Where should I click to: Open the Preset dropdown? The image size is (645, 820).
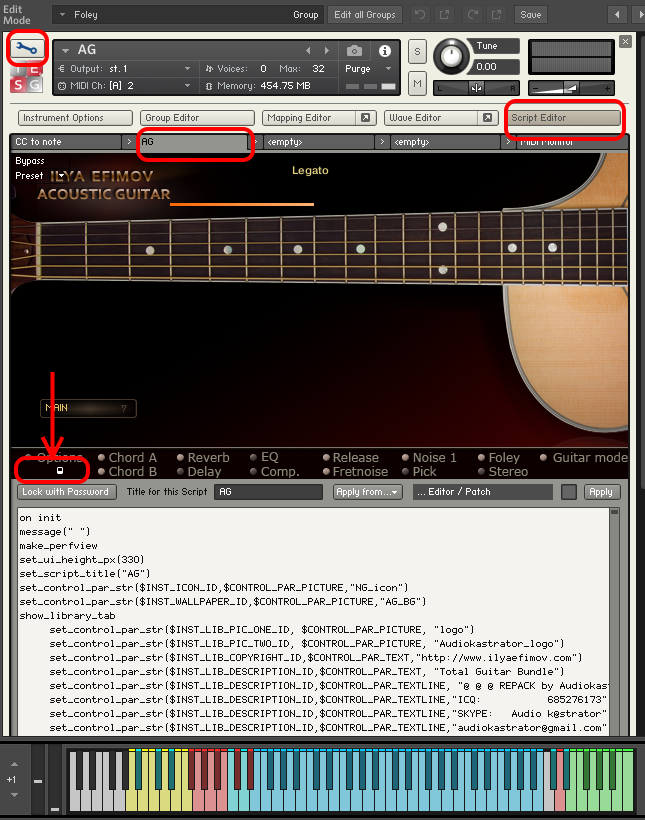(x=61, y=176)
